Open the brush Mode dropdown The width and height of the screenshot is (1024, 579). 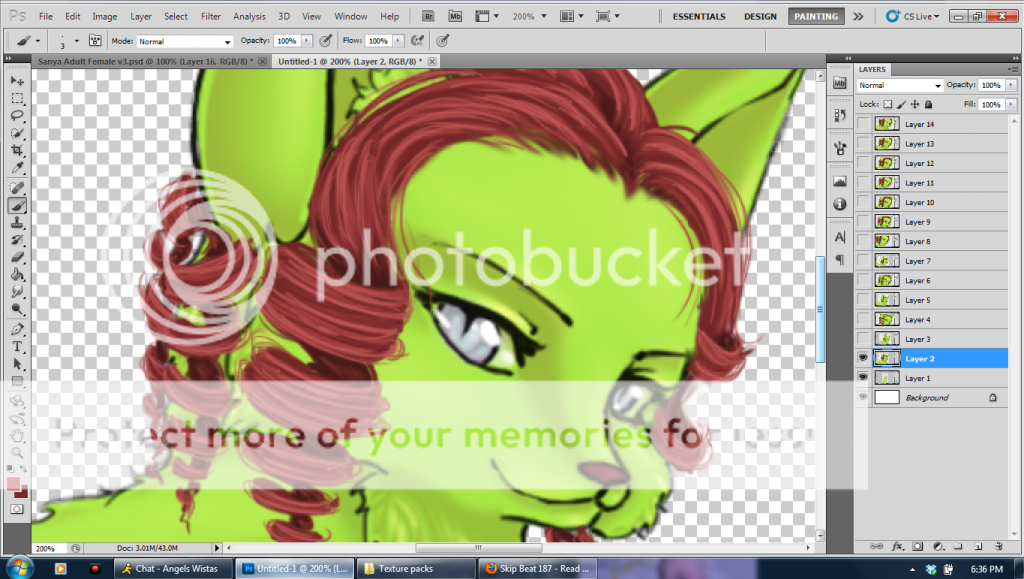pyautogui.click(x=185, y=41)
